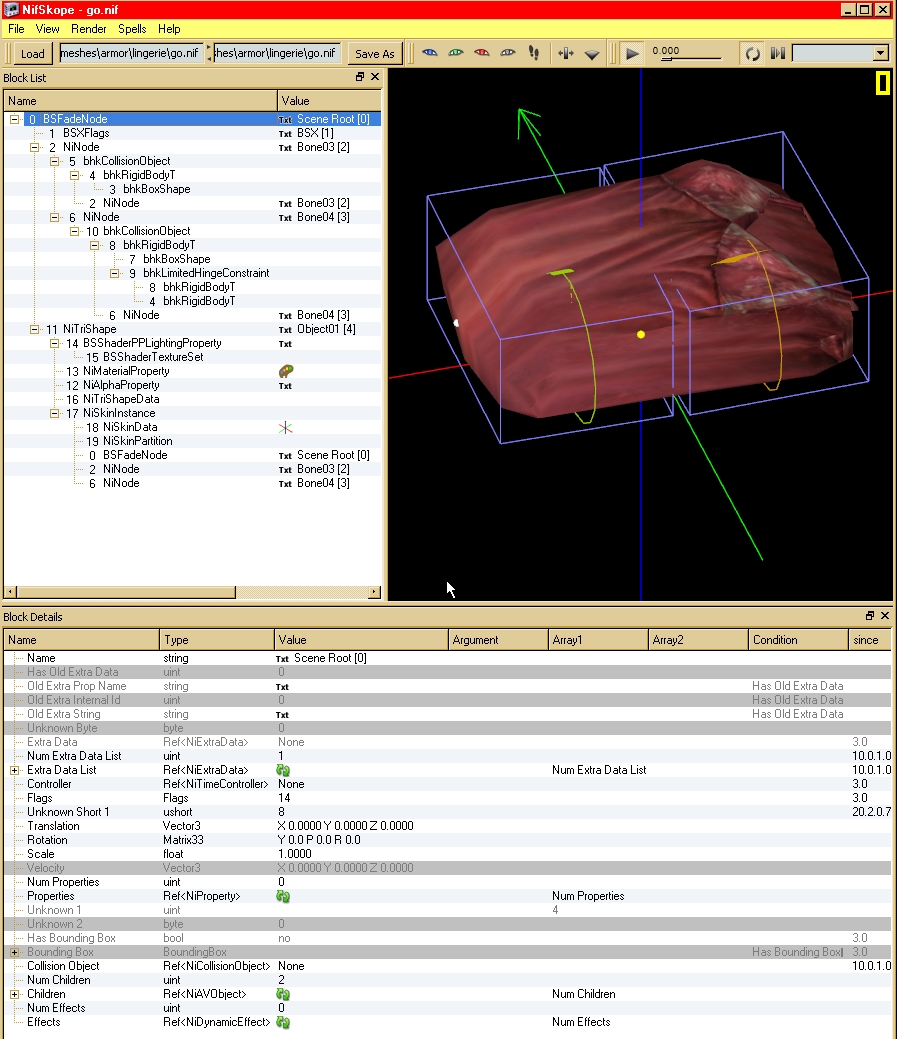Viewport: 897px width, 1039px height.
Task: Click the Load button
Action: (32, 54)
